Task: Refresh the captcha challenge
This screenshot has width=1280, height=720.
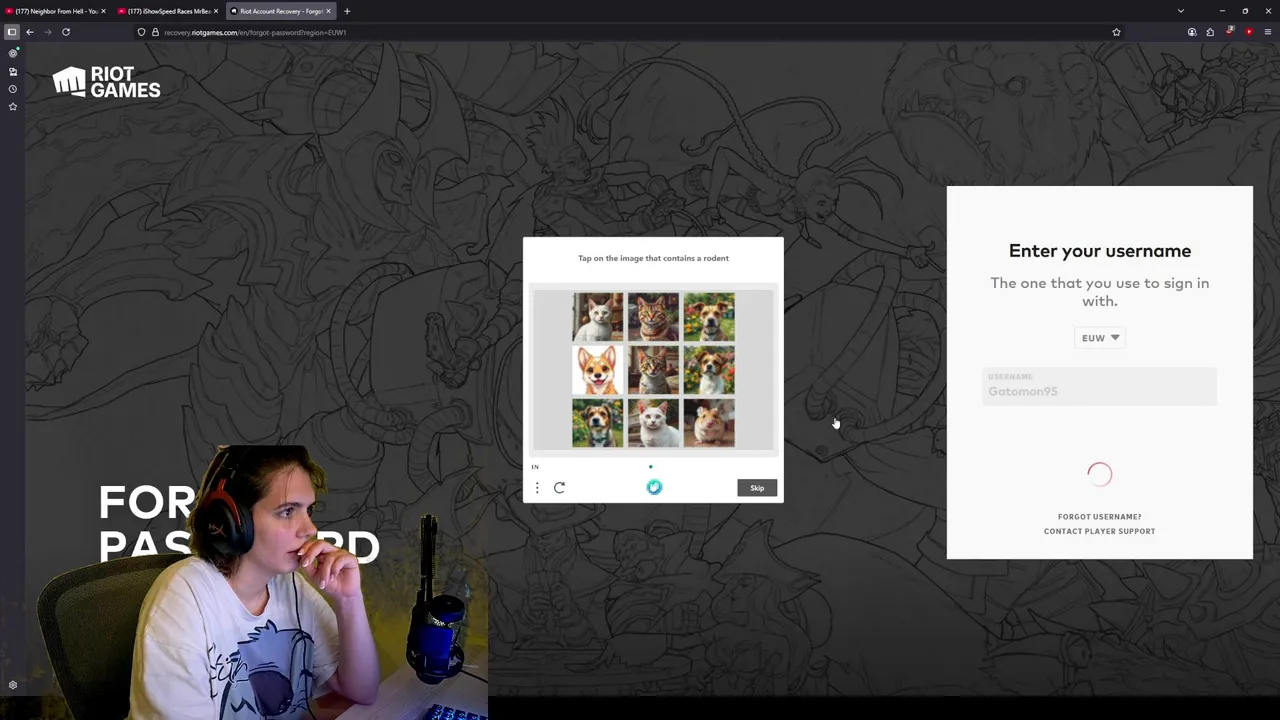Action: [x=559, y=488]
